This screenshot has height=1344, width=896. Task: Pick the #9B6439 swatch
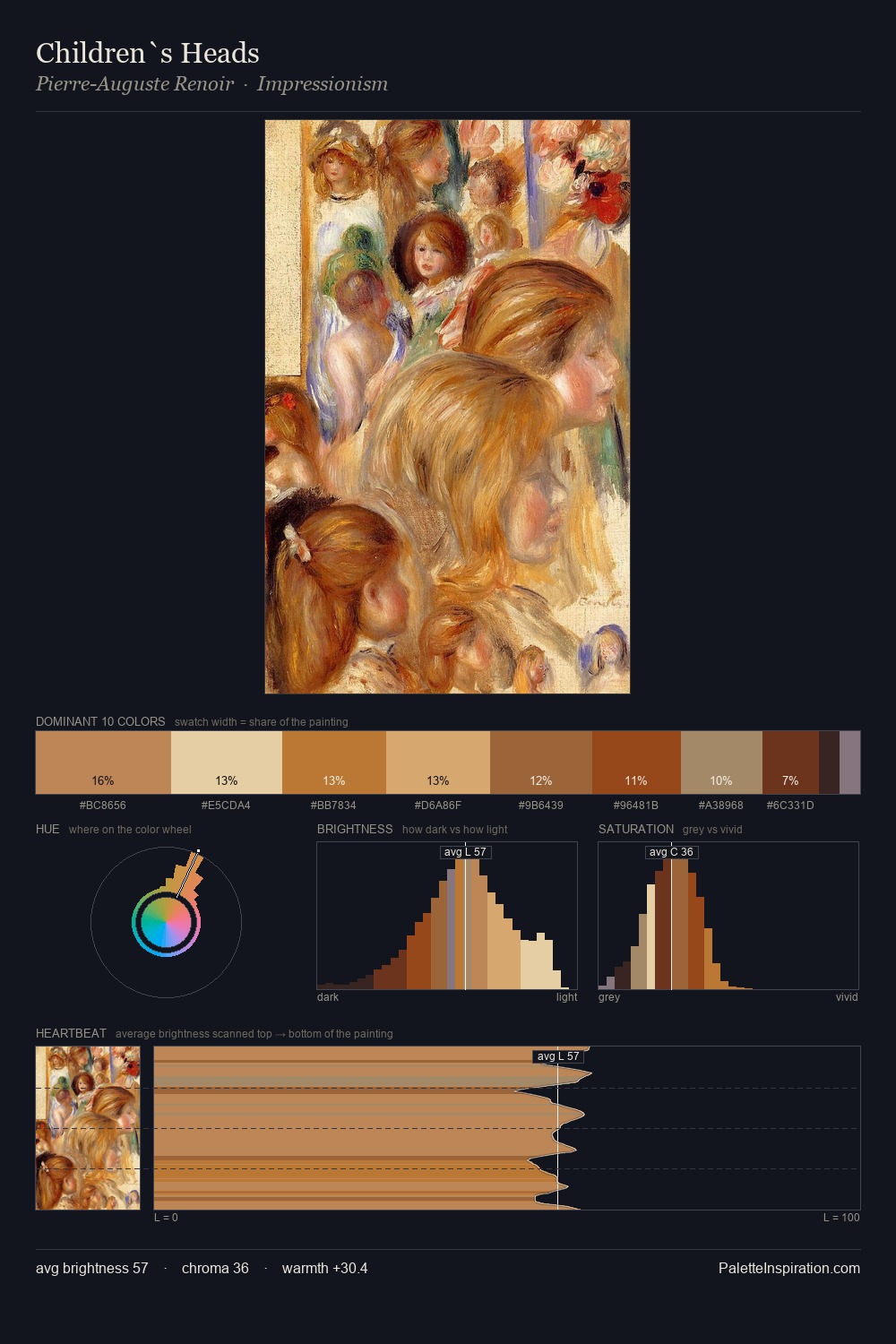541,762
